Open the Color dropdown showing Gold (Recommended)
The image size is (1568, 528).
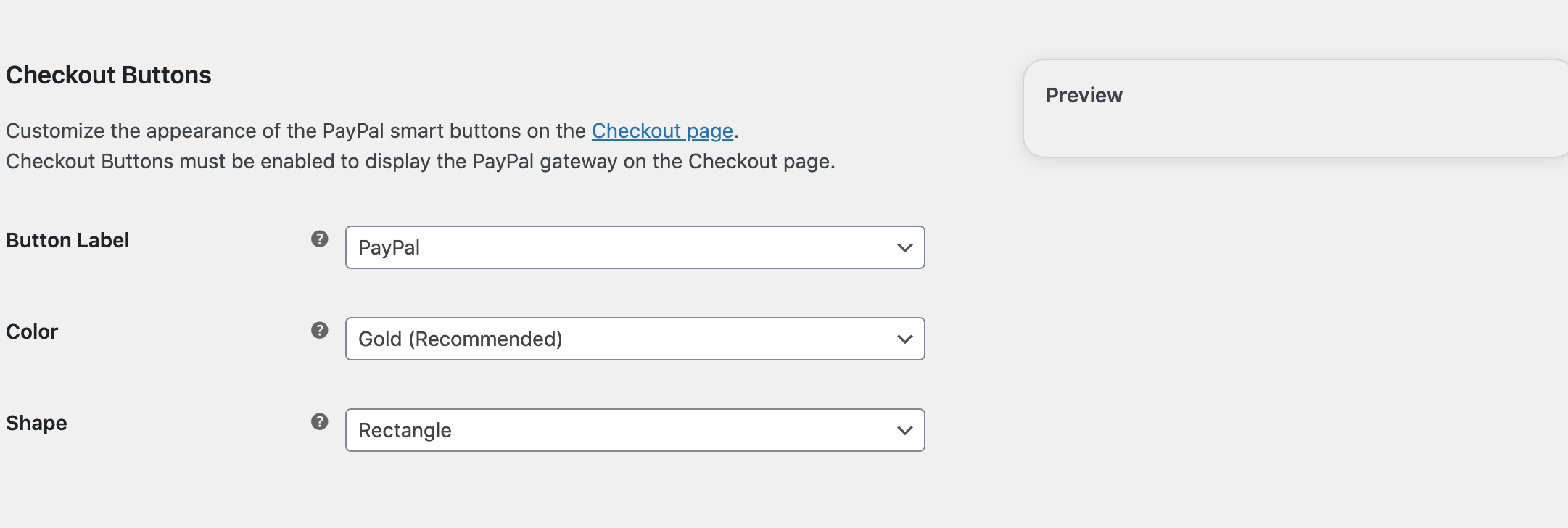click(x=635, y=338)
